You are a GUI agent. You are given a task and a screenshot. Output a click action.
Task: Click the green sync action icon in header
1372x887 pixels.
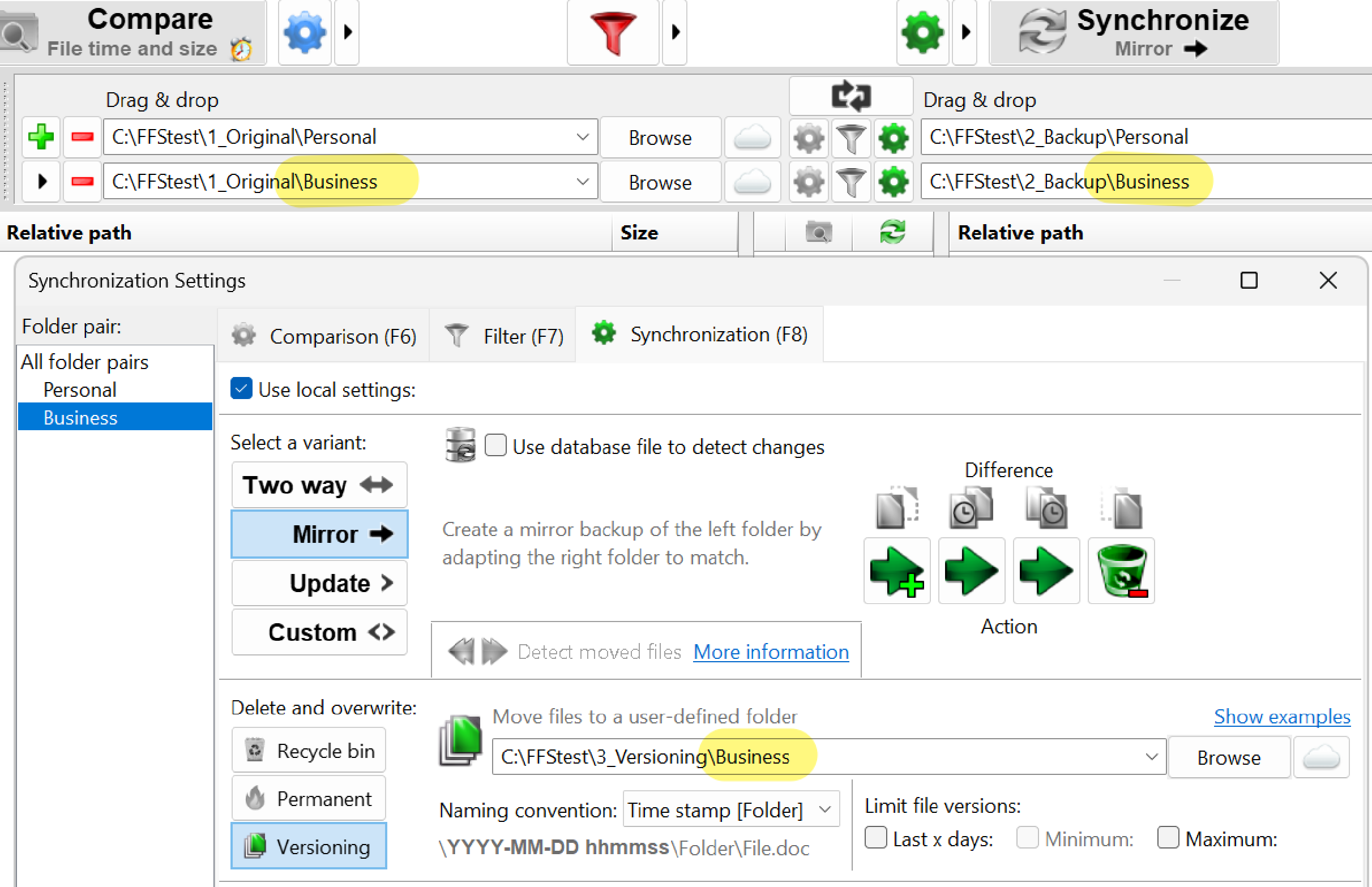coord(892,233)
